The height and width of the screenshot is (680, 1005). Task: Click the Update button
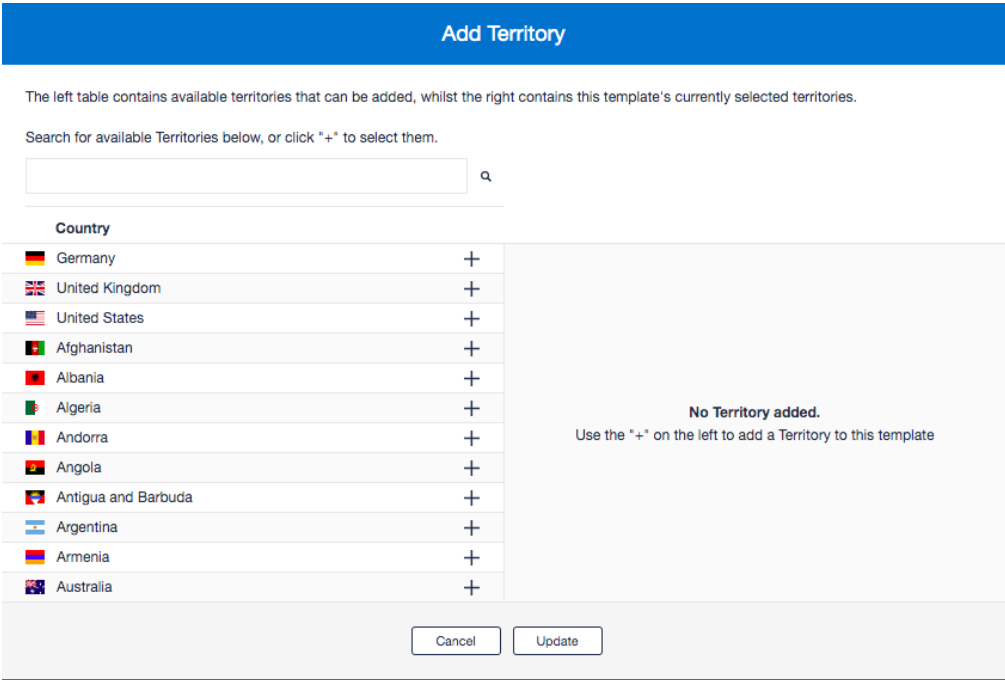[x=558, y=641]
